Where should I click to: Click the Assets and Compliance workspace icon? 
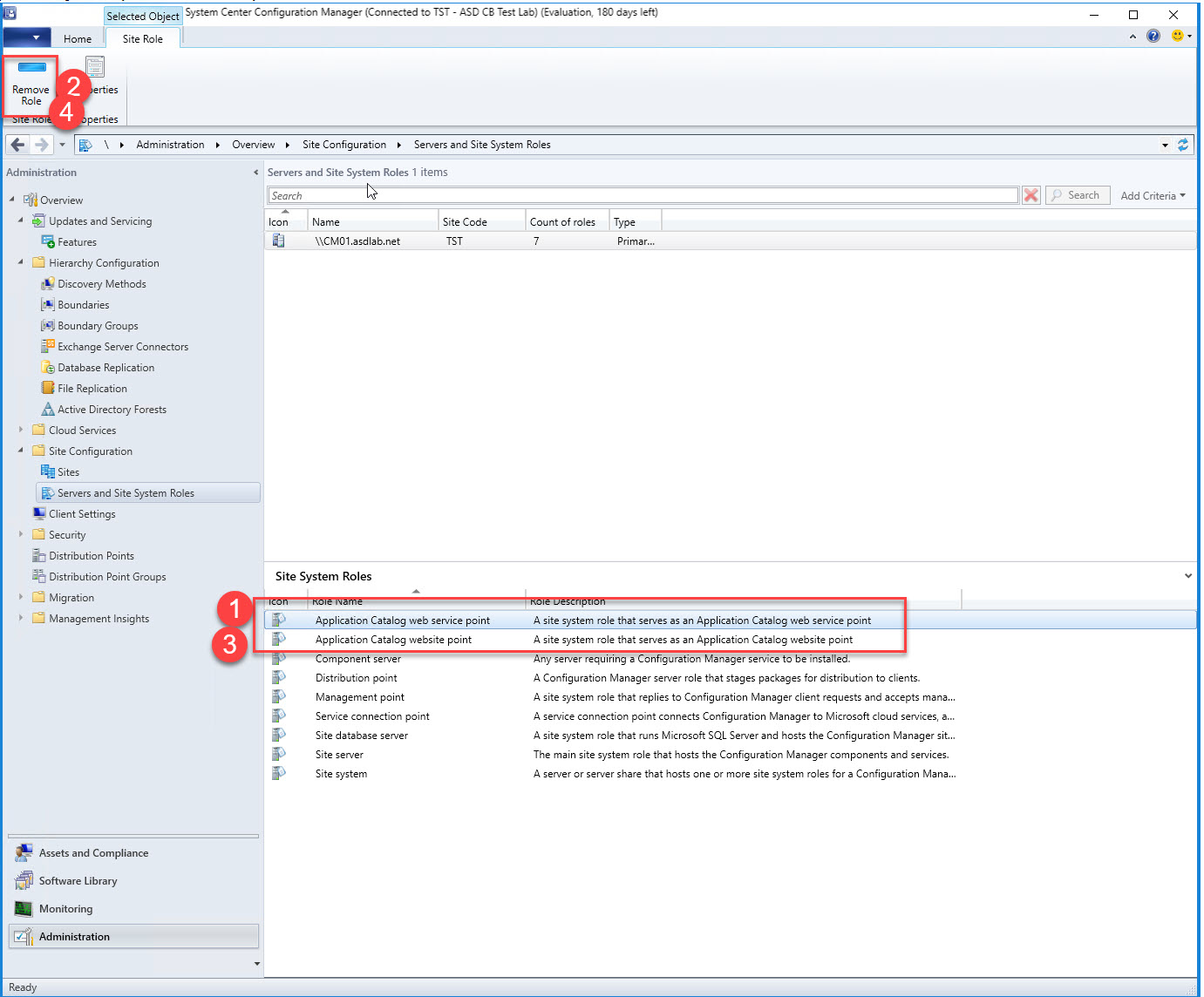[24, 853]
